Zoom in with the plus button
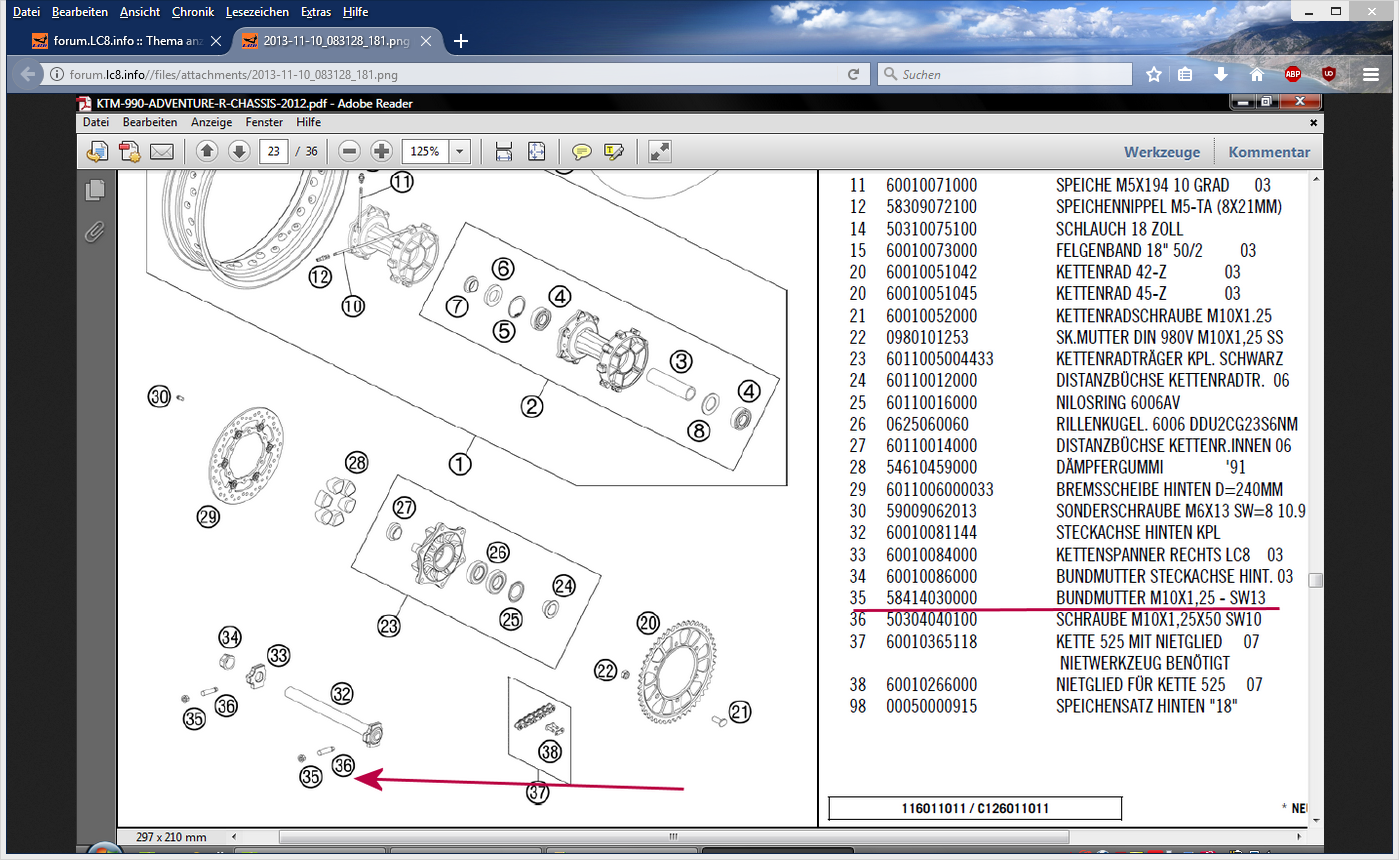1399x860 pixels. 381,151
